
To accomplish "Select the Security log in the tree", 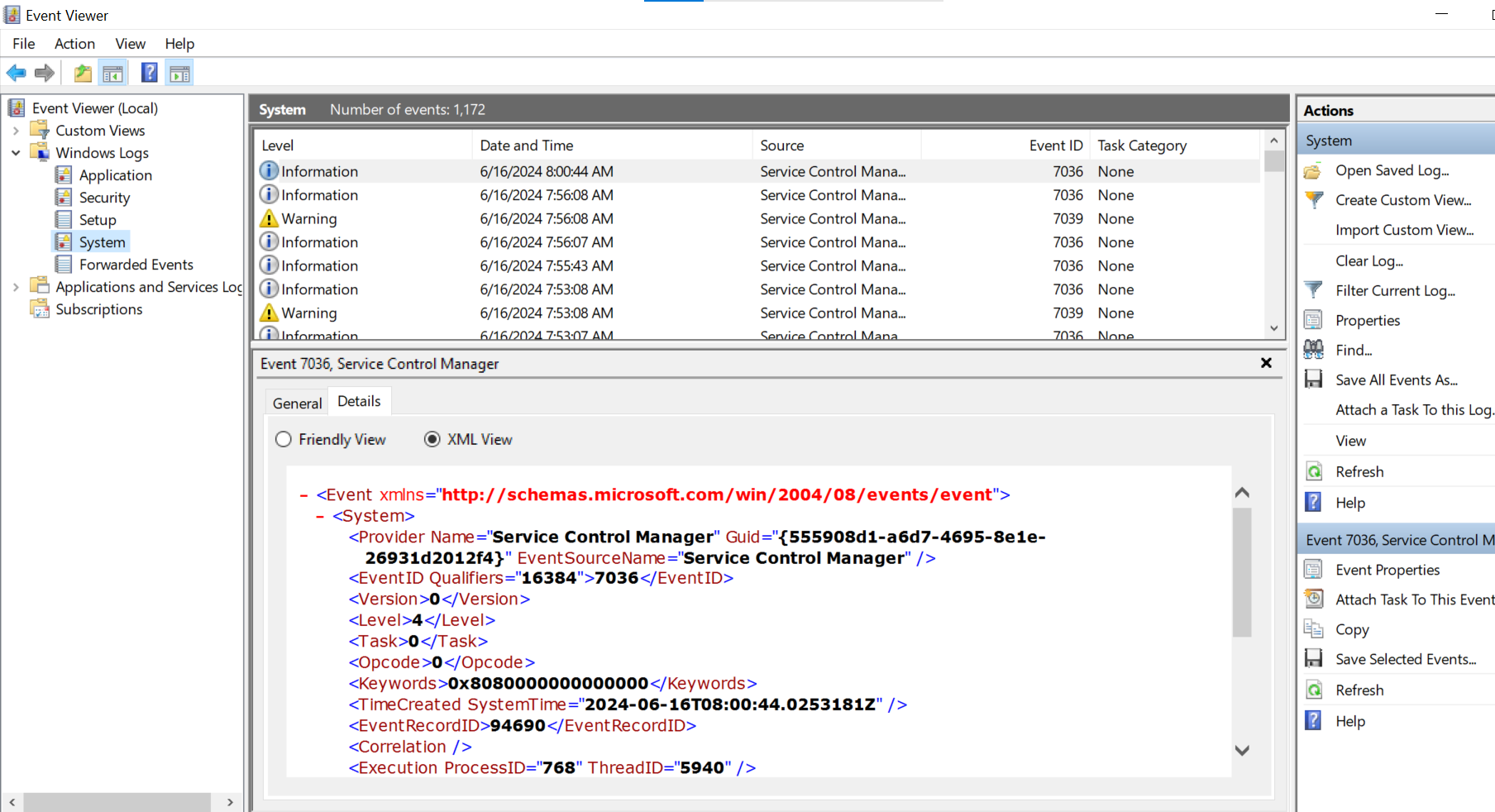I will (x=103, y=197).
